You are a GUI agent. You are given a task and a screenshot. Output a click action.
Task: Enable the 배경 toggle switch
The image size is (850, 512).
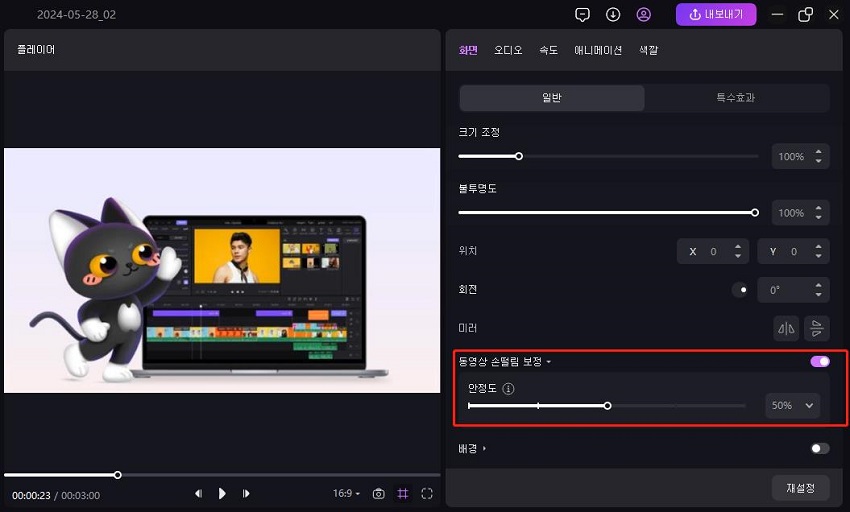coord(819,449)
